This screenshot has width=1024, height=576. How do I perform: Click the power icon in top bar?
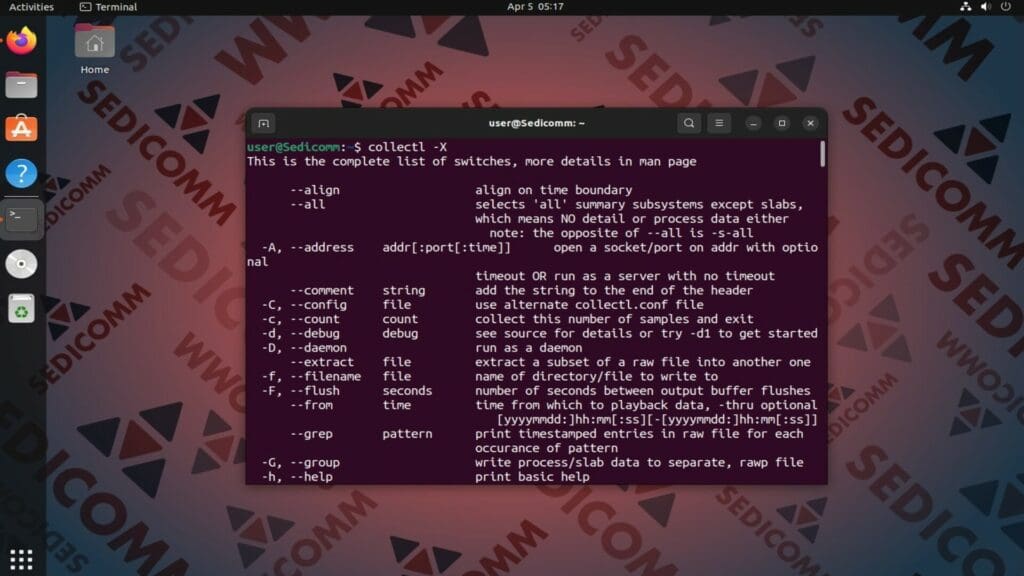tap(1006, 7)
